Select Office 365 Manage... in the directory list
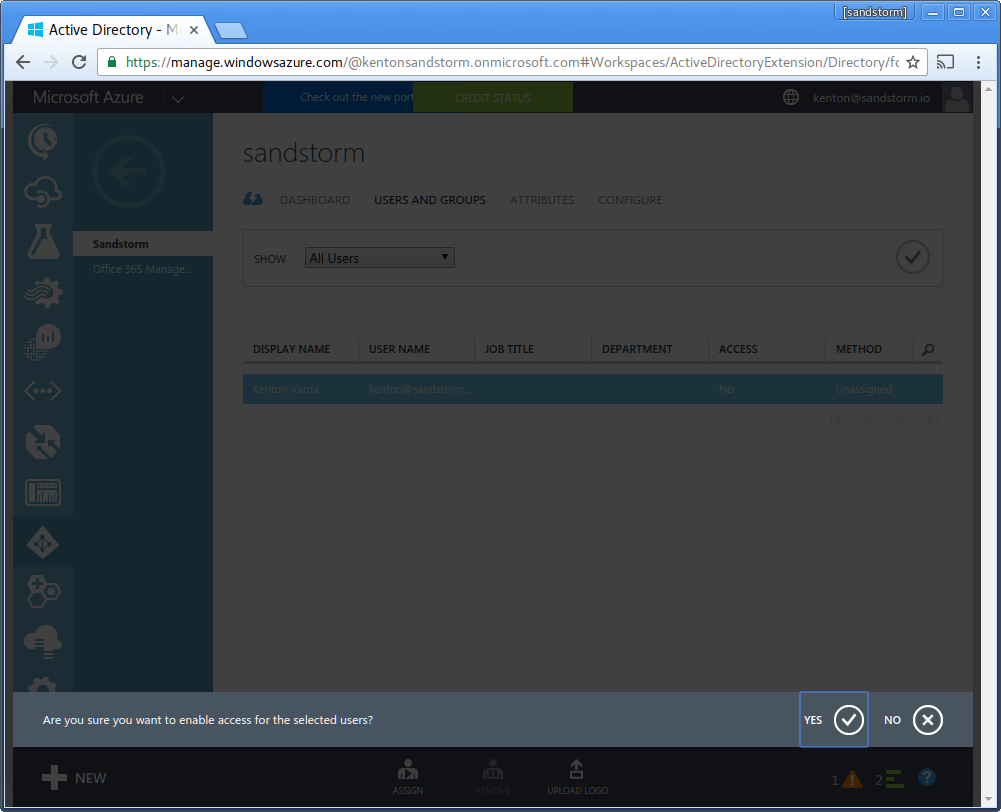 tap(143, 269)
